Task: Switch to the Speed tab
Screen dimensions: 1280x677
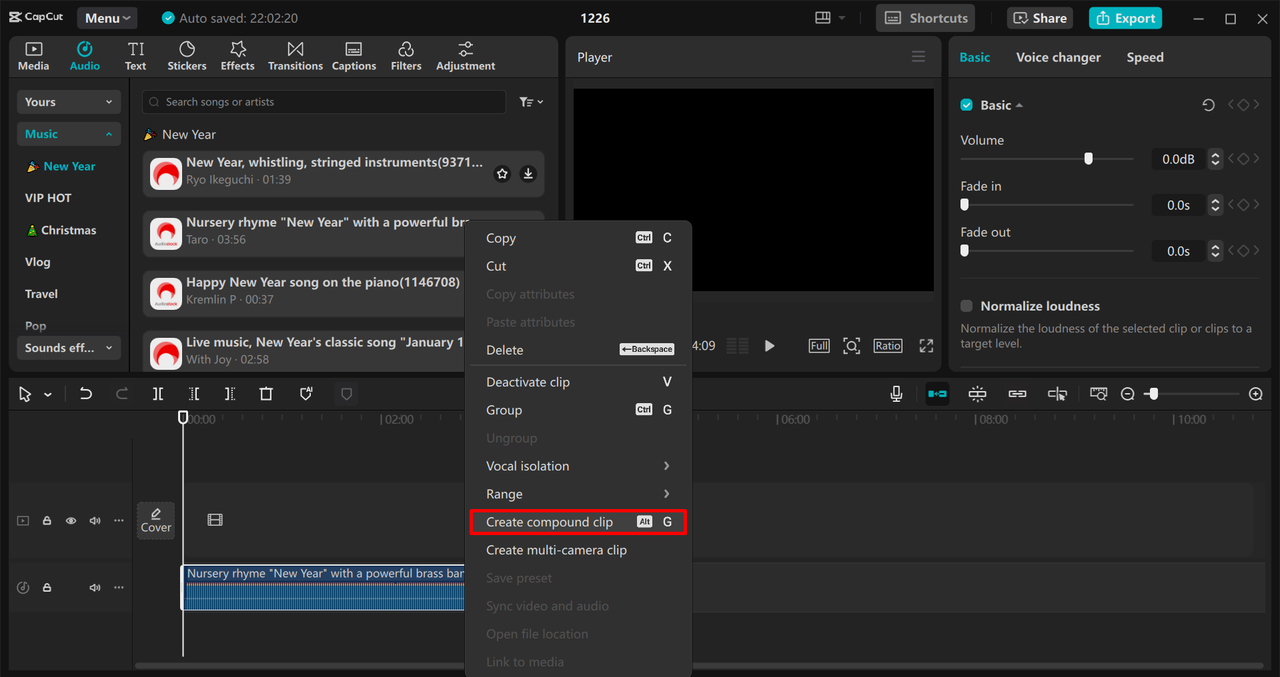Action: tap(1145, 57)
